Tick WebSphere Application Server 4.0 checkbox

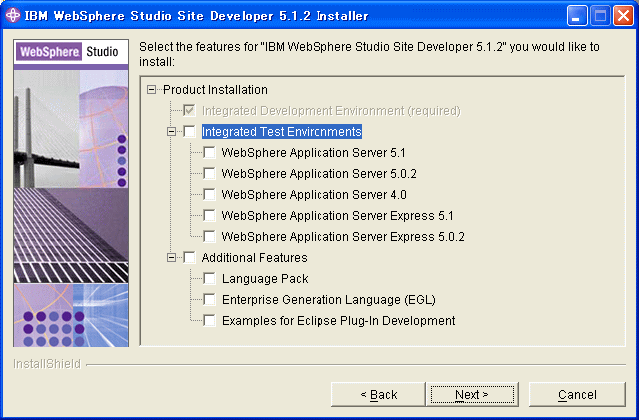(x=209, y=194)
